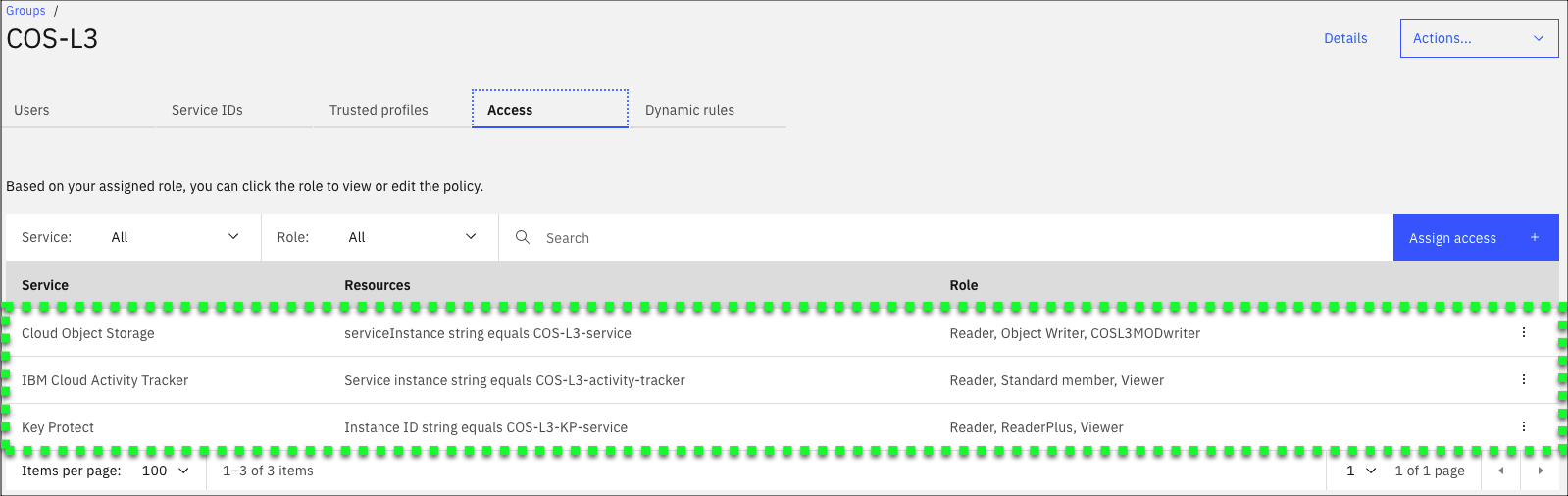1568x496 pixels.
Task: Open the Details link
Action: click(1345, 38)
